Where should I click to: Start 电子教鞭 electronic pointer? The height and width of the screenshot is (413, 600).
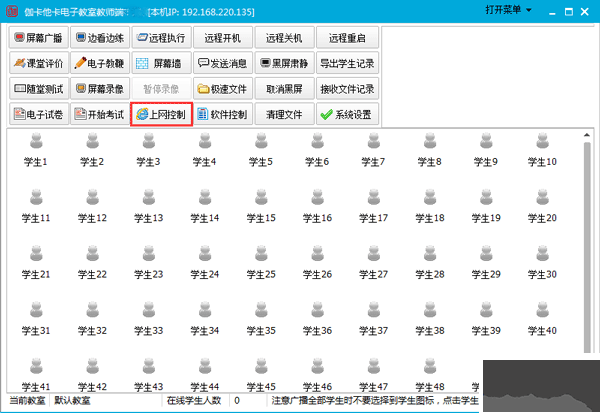pos(100,63)
